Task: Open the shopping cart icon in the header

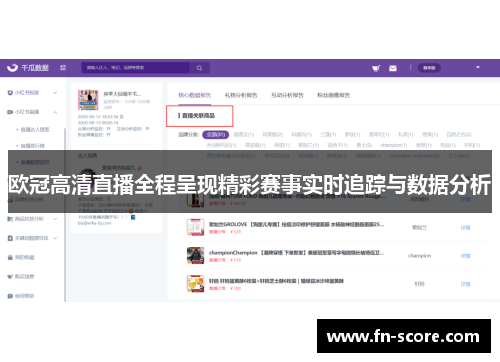Action: tap(376, 68)
